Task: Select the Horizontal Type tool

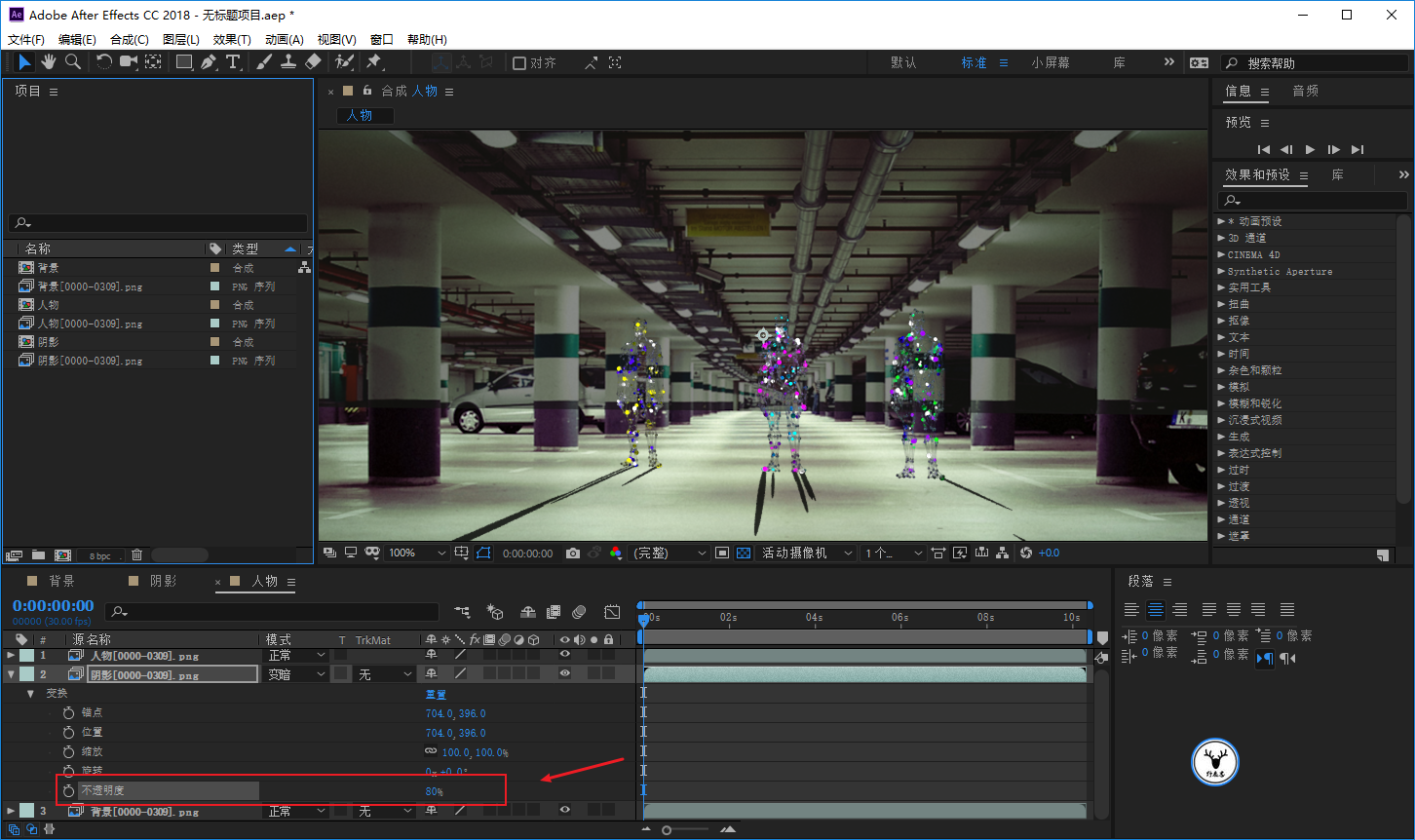Action: coord(234,62)
